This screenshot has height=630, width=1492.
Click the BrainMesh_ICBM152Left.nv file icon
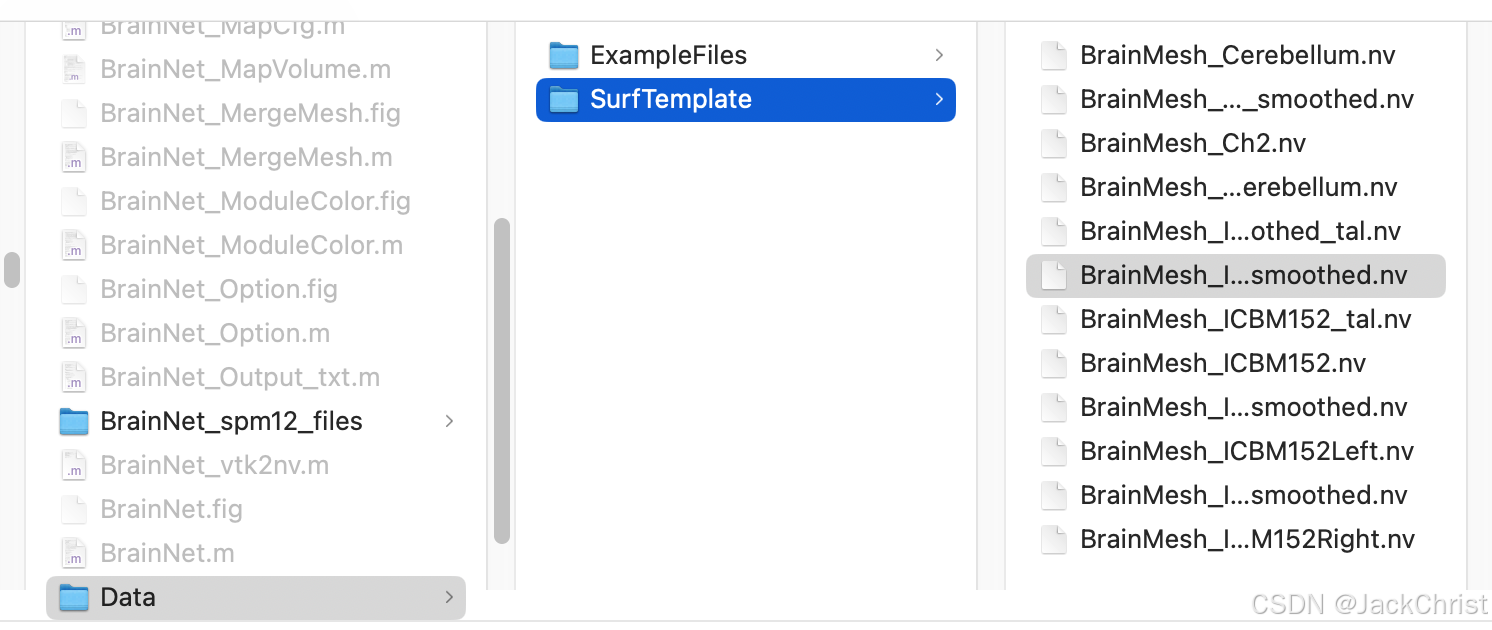click(1054, 452)
